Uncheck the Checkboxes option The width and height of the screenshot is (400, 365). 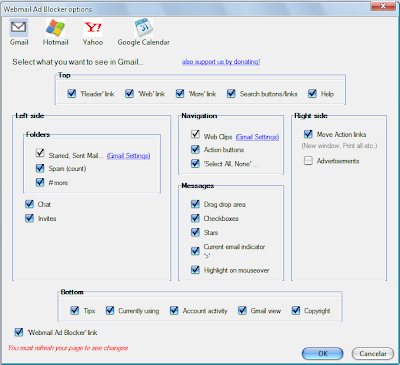coord(195,218)
